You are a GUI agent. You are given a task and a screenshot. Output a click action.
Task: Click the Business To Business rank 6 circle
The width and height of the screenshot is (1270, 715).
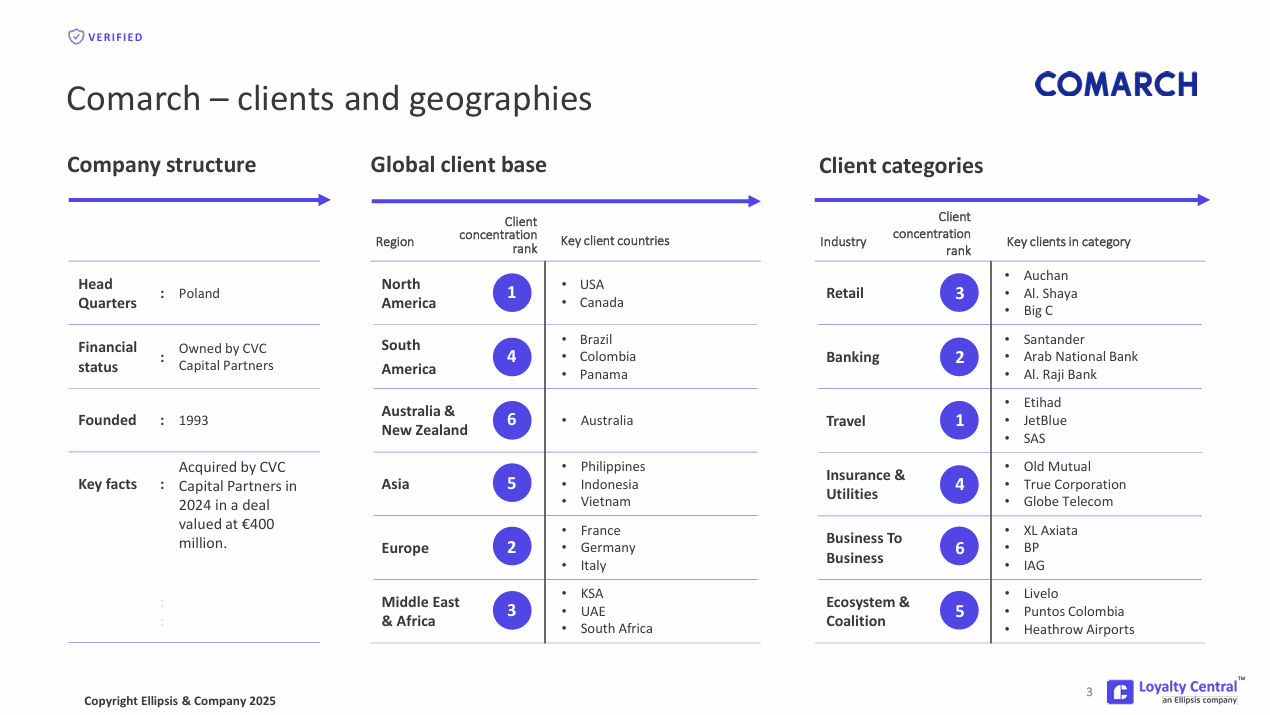tap(959, 548)
